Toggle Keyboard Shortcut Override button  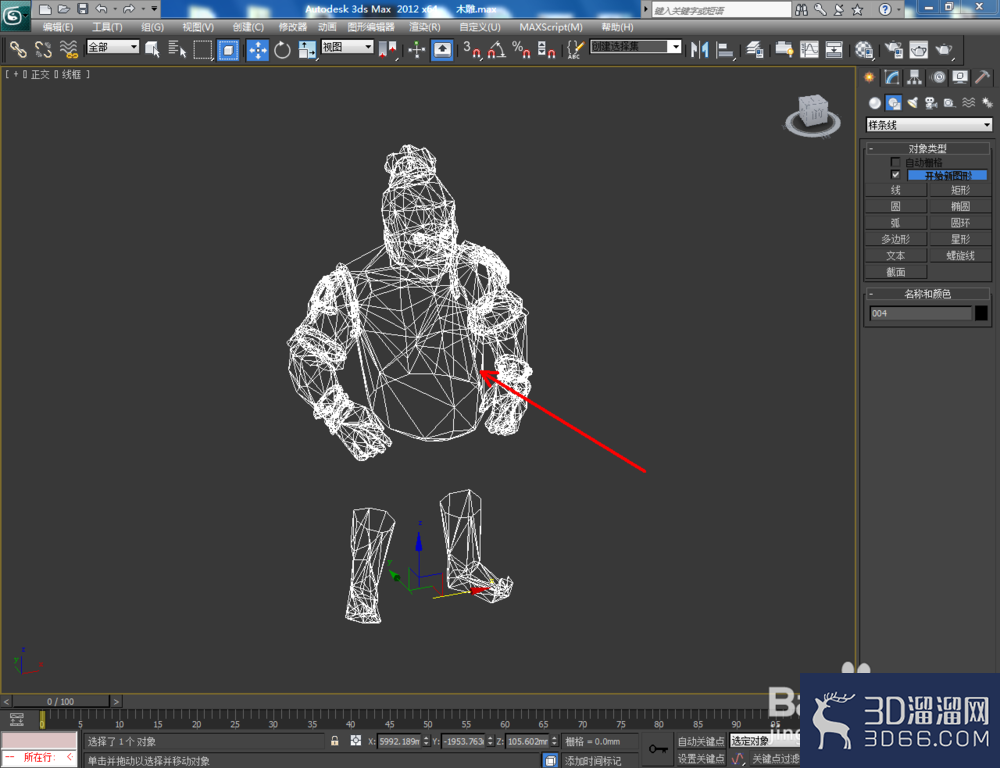pyautogui.click(x=442, y=49)
